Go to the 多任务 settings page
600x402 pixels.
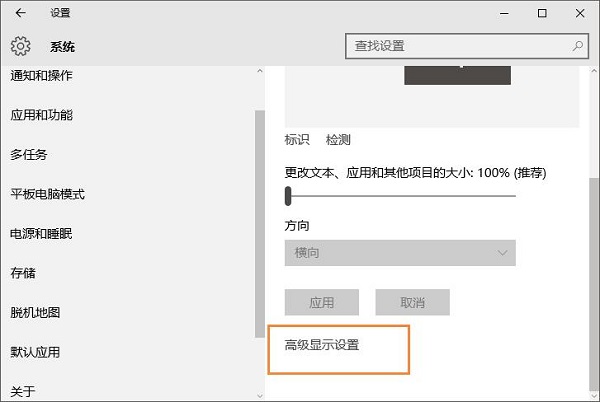tap(29, 155)
